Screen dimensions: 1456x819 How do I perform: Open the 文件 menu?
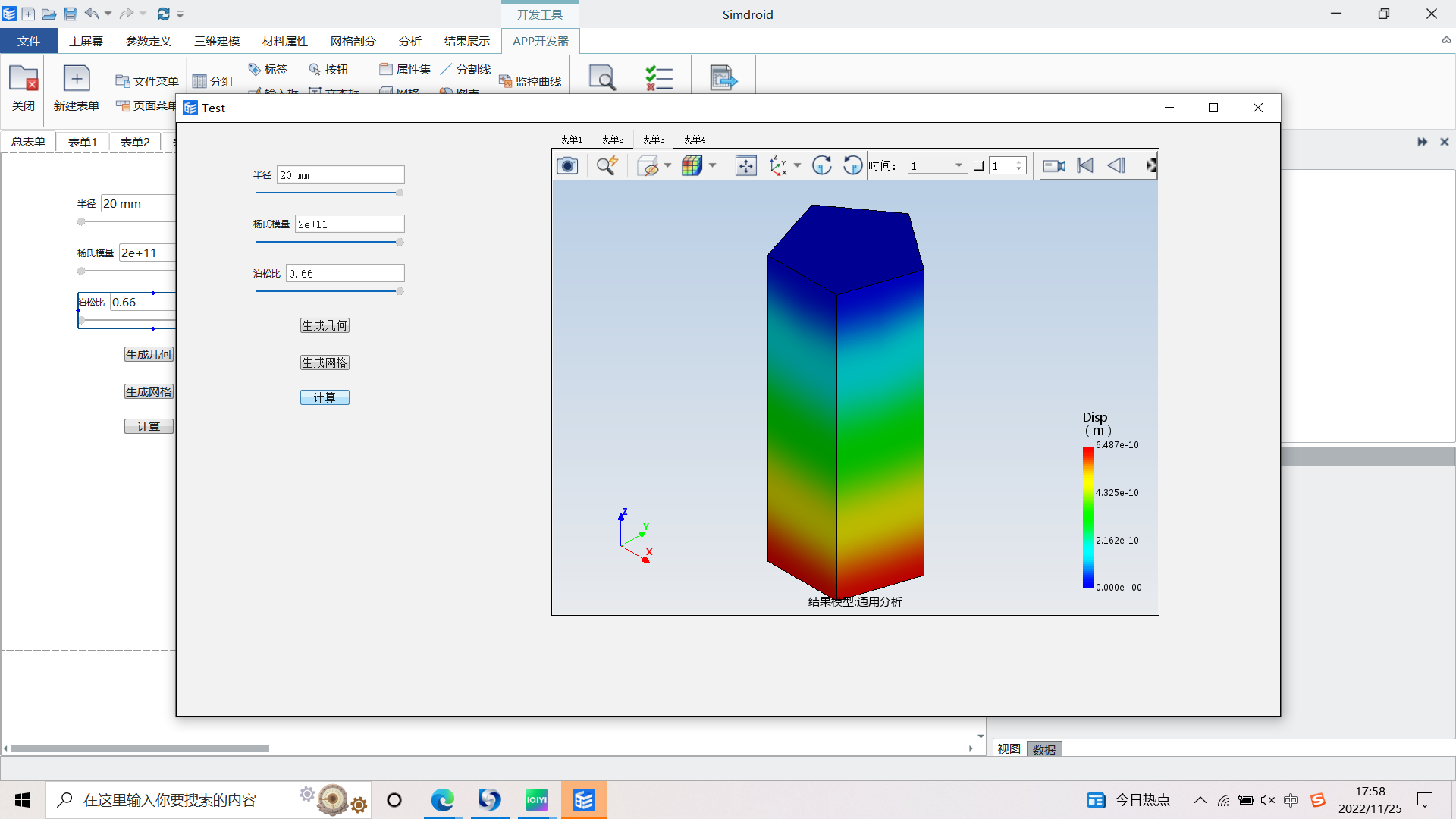[29, 41]
